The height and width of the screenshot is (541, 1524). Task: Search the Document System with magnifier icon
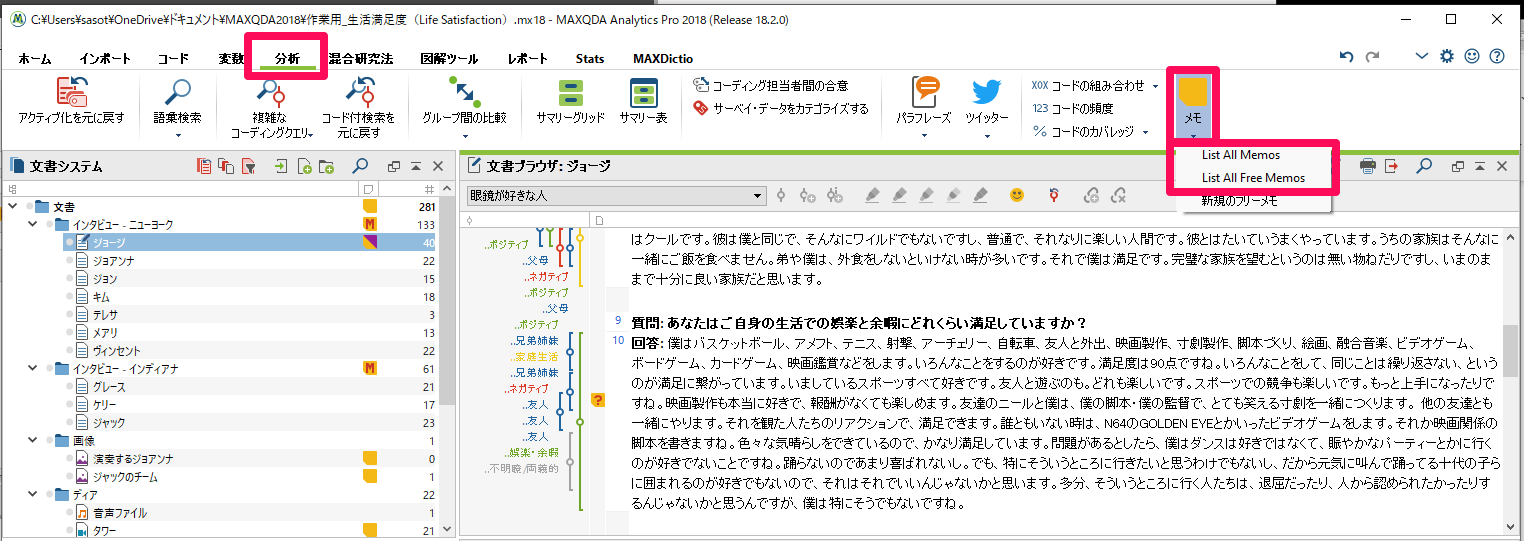[x=360, y=166]
